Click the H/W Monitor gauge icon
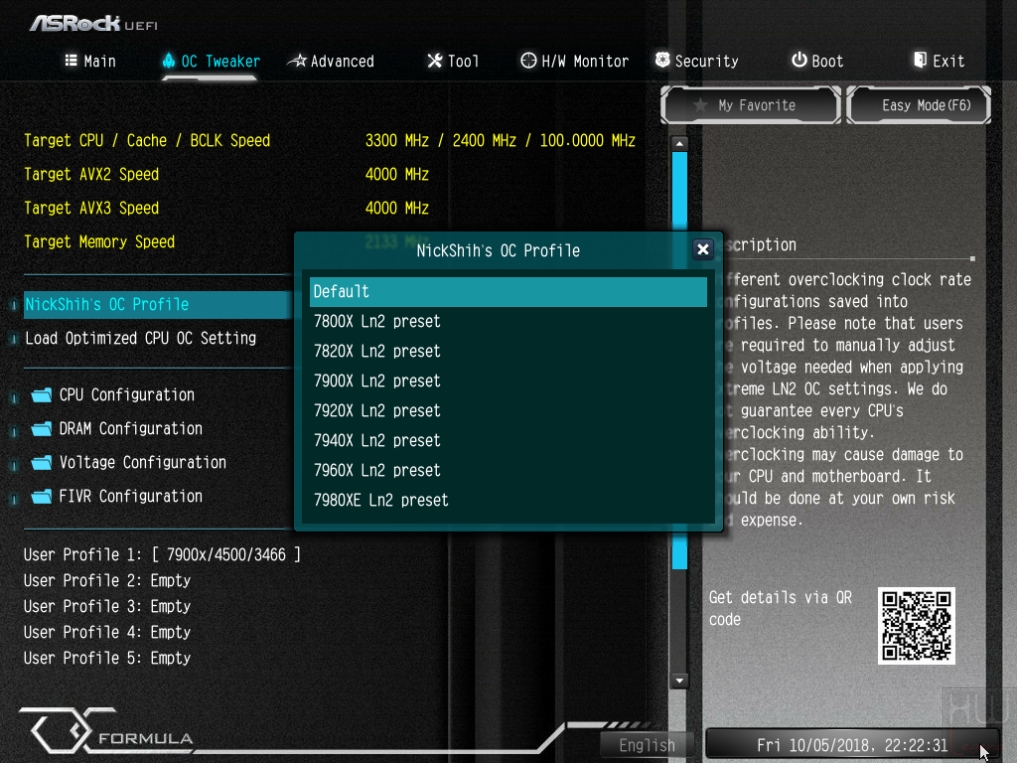Image resolution: width=1017 pixels, height=763 pixels. tap(529, 60)
